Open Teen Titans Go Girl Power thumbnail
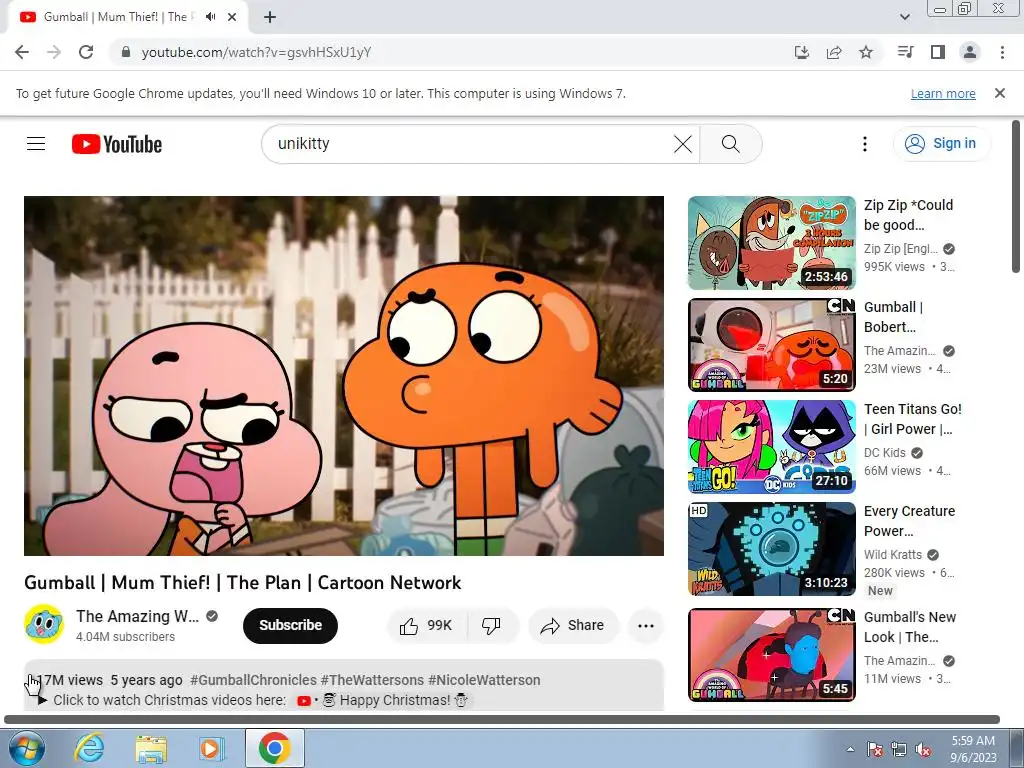The image size is (1024, 768). pos(771,447)
